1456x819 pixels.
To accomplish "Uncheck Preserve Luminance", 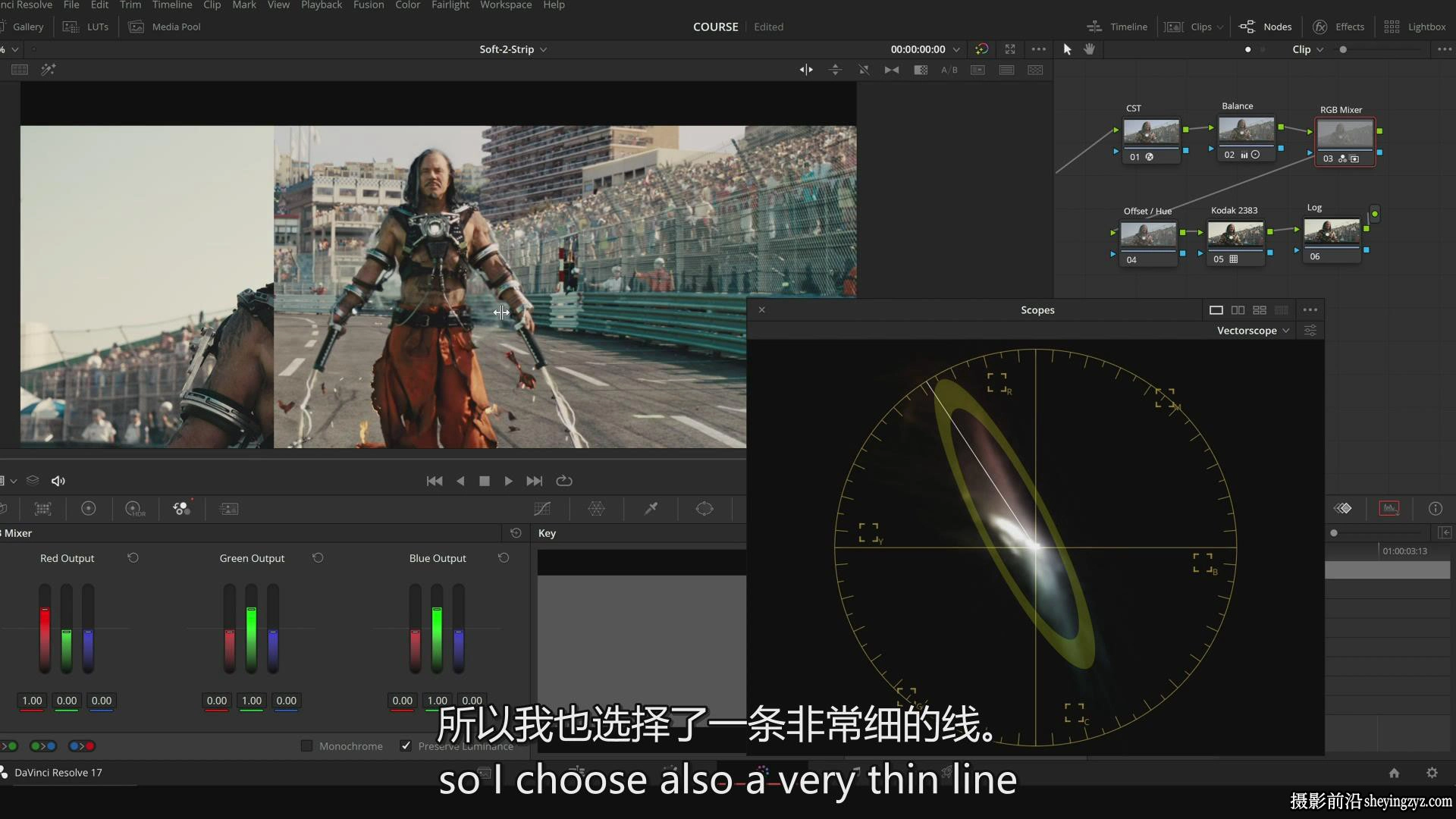I will pyautogui.click(x=406, y=746).
